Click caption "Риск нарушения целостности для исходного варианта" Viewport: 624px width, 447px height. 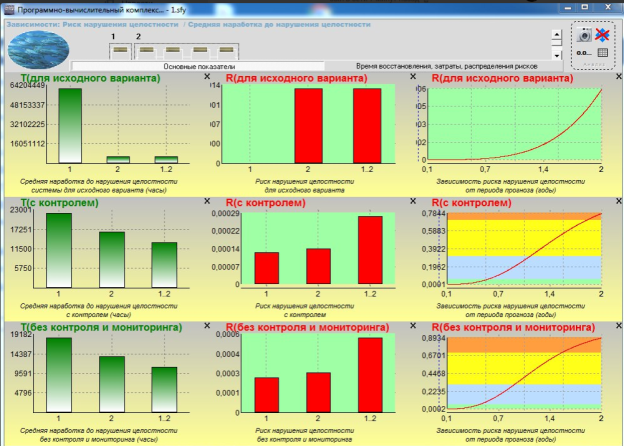tap(304, 186)
